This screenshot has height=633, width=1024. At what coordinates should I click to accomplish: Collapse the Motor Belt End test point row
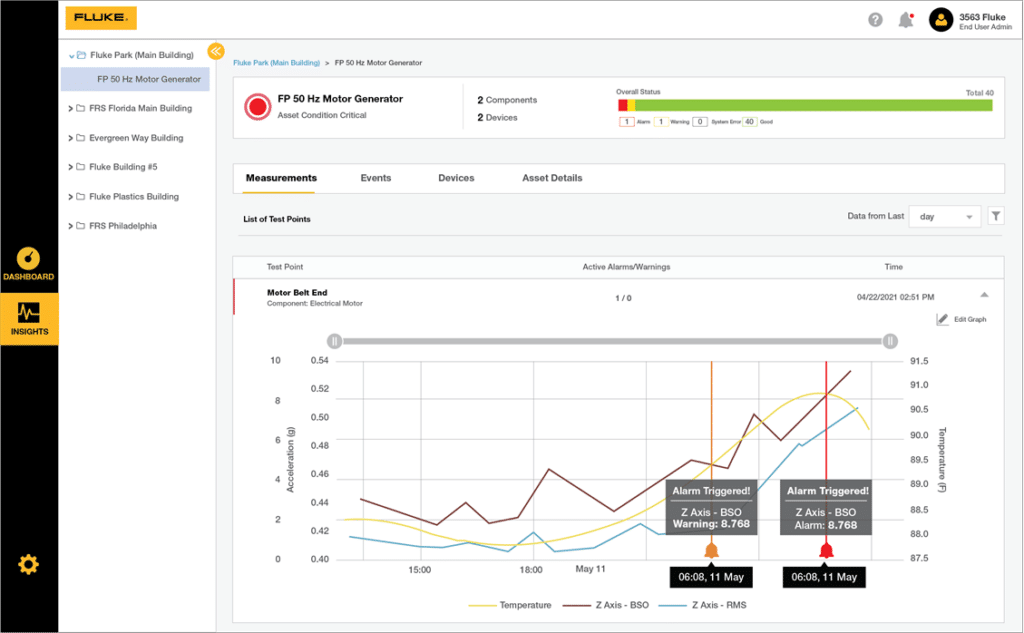pyautogui.click(x=984, y=295)
